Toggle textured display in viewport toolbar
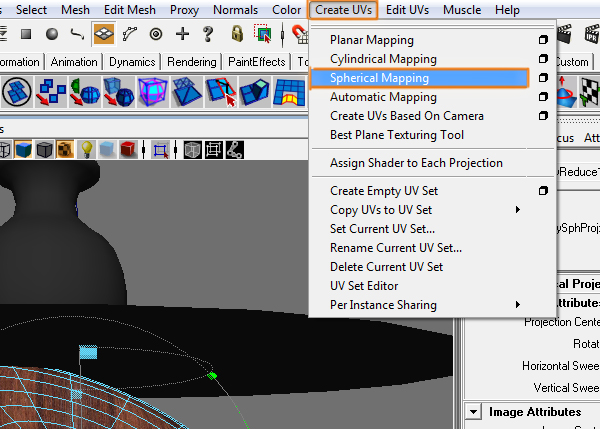The width and height of the screenshot is (600, 429). click(65, 149)
